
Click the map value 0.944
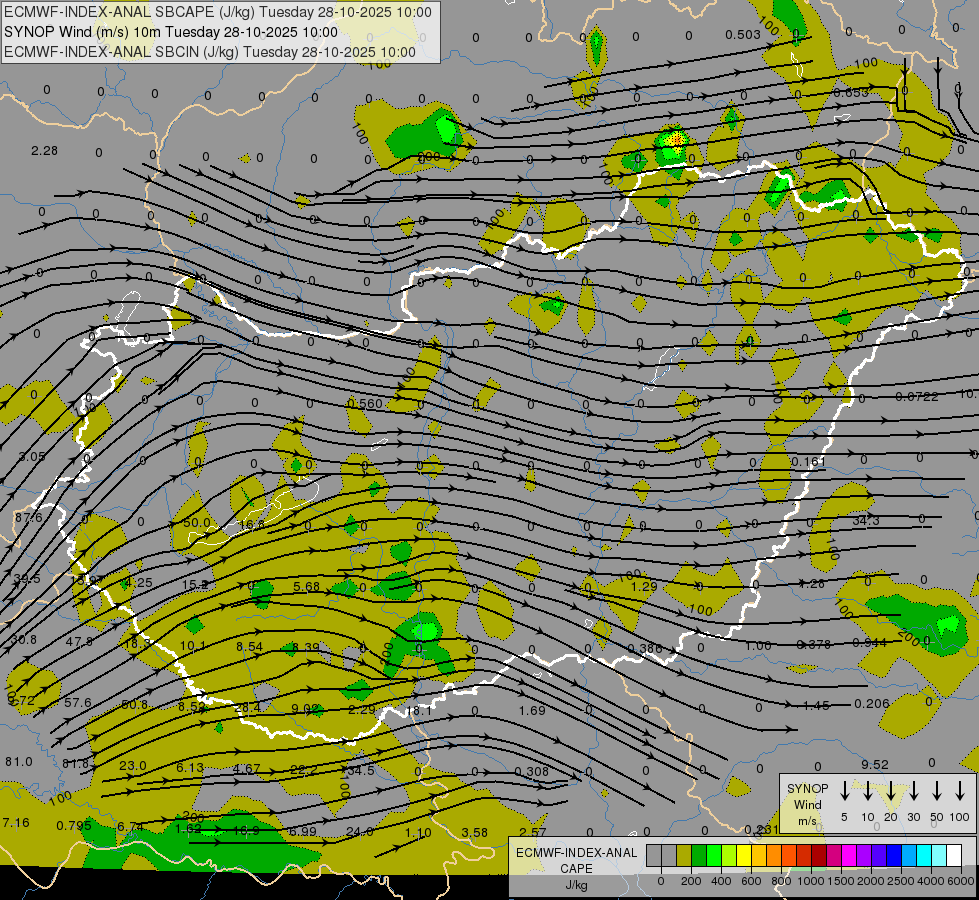pos(869,642)
